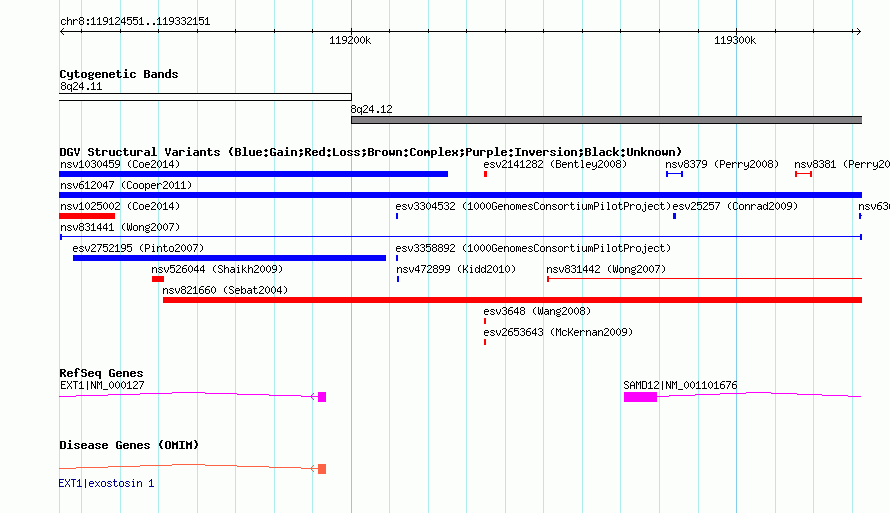Click the nsv472899 (Kidd2010) label text
The height and width of the screenshot is (513, 890).
point(456,270)
